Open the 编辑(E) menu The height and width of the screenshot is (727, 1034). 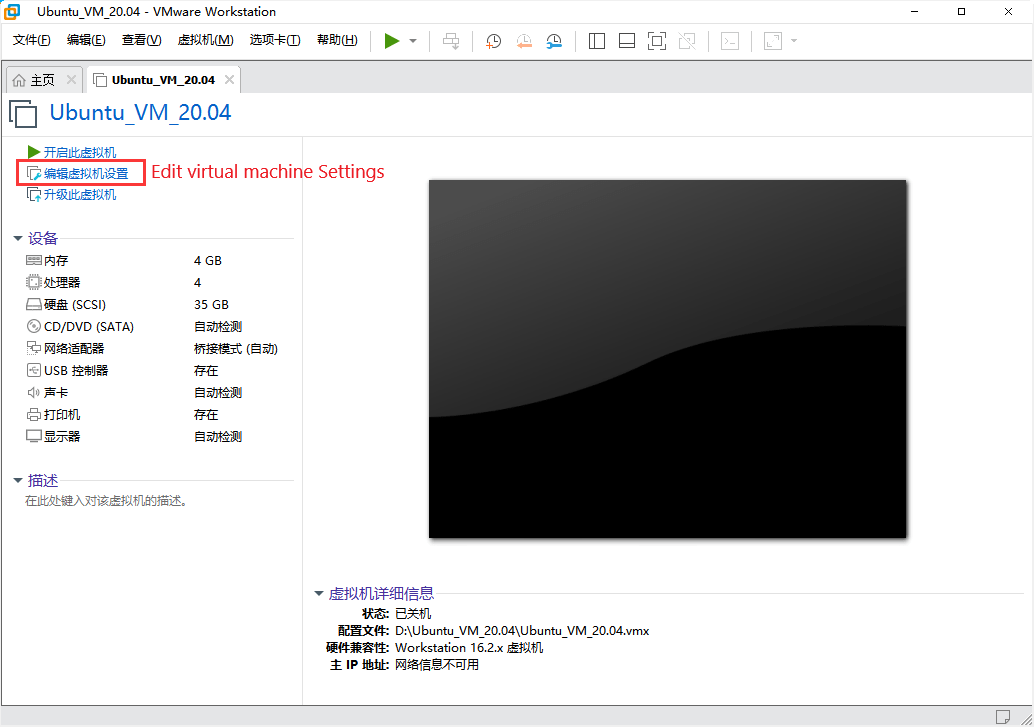(86, 40)
